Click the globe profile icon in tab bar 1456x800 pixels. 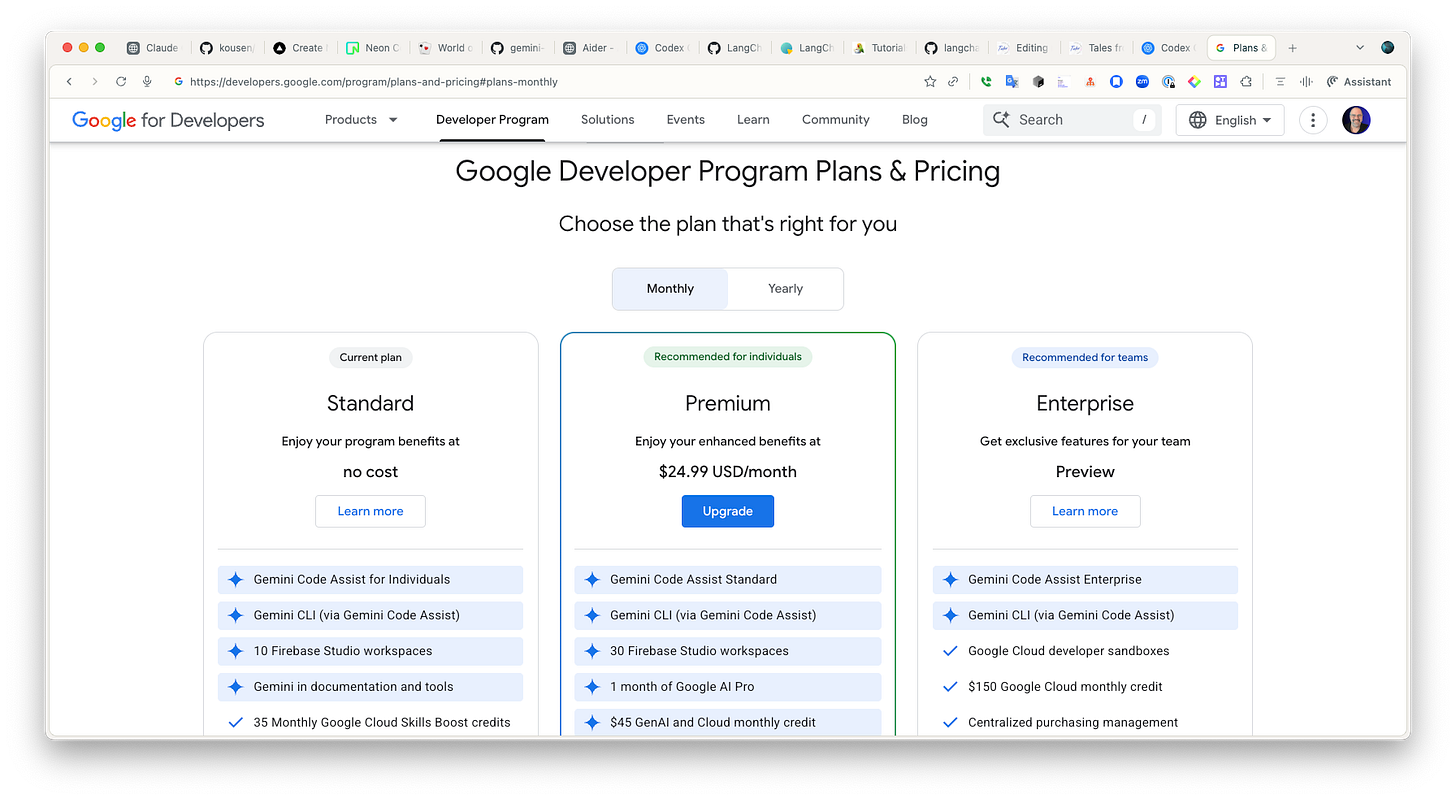click(x=1387, y=47)
